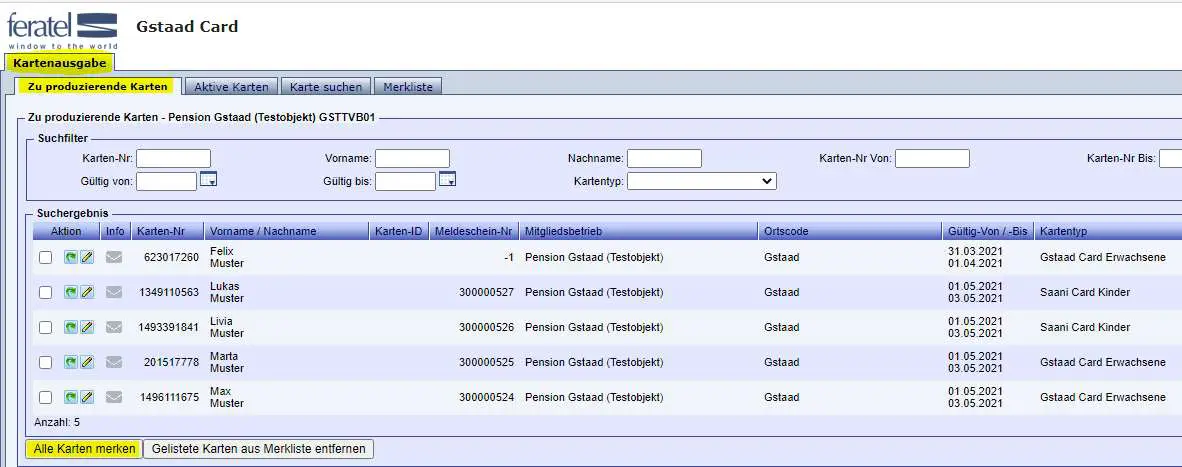Click the Vorname input field
The image size is (1182, 467).
412,158
